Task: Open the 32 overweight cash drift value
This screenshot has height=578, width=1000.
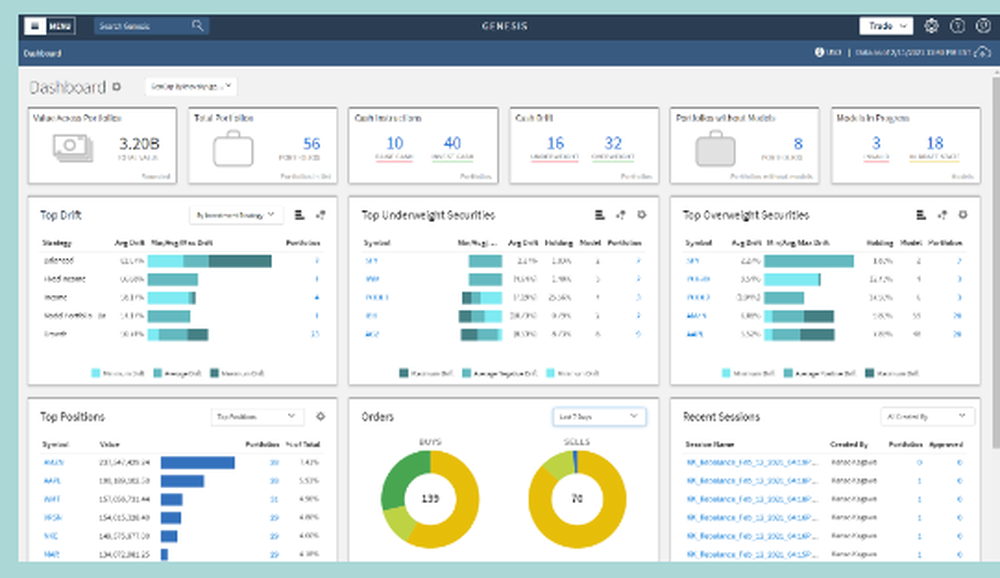Action: tap(613, 144)
